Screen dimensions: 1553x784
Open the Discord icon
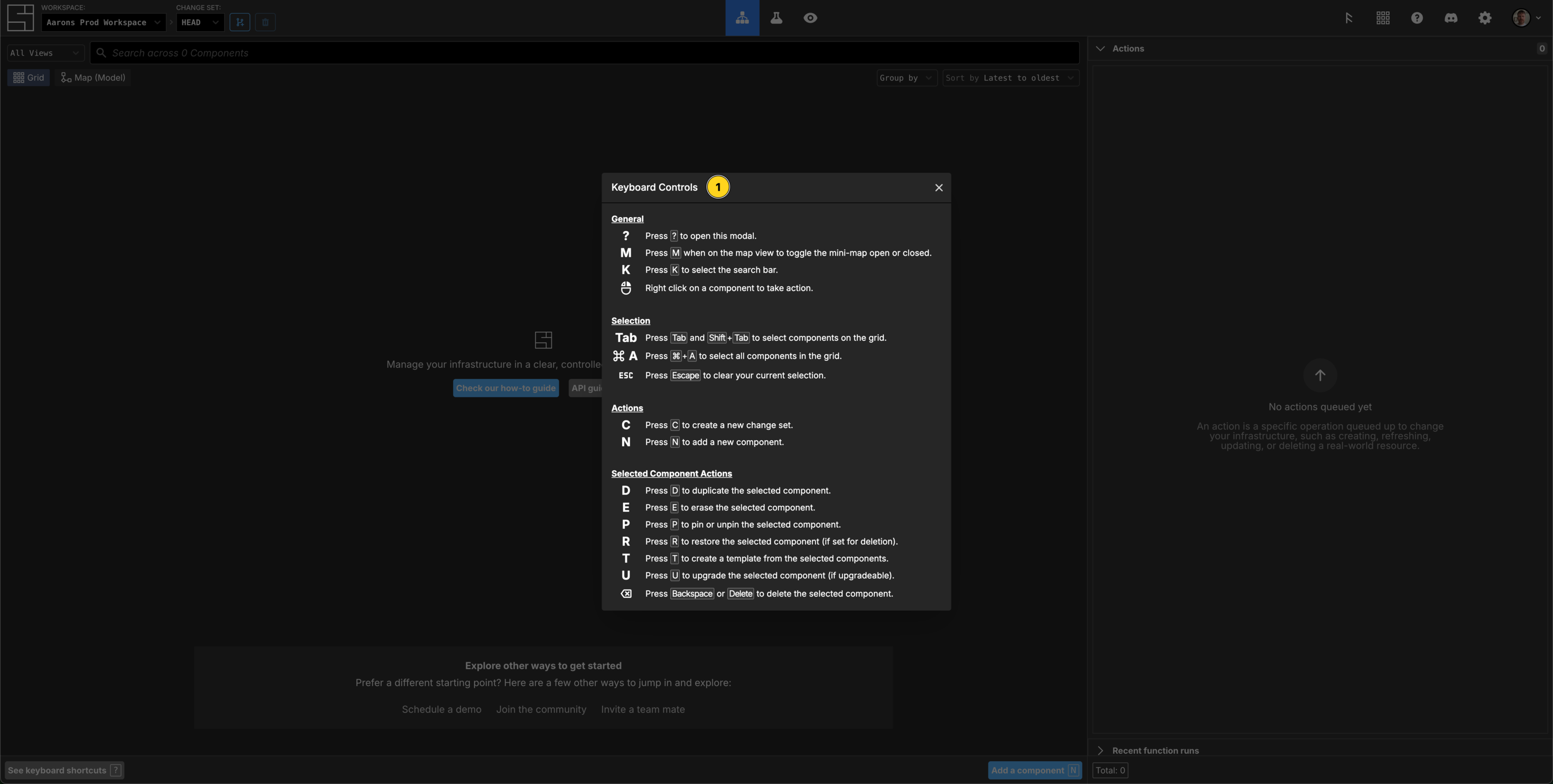(x=1450, y=18)
